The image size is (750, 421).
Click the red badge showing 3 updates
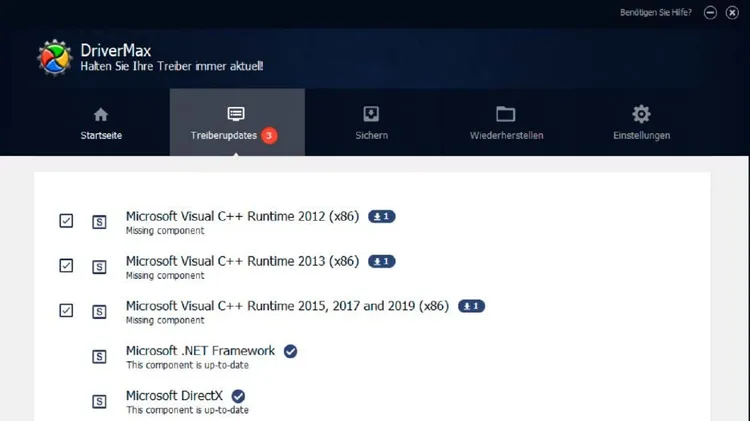269,135
